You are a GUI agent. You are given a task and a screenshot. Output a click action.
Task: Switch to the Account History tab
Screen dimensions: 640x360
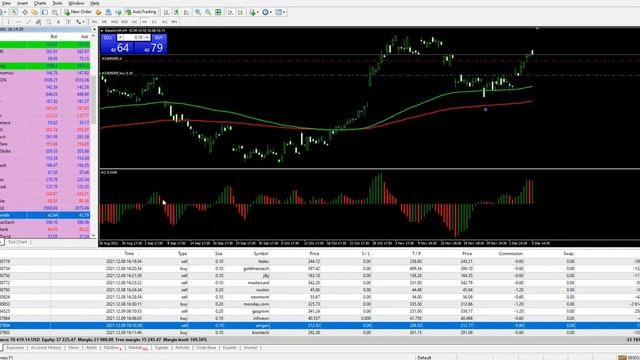(x=46, y=348)
